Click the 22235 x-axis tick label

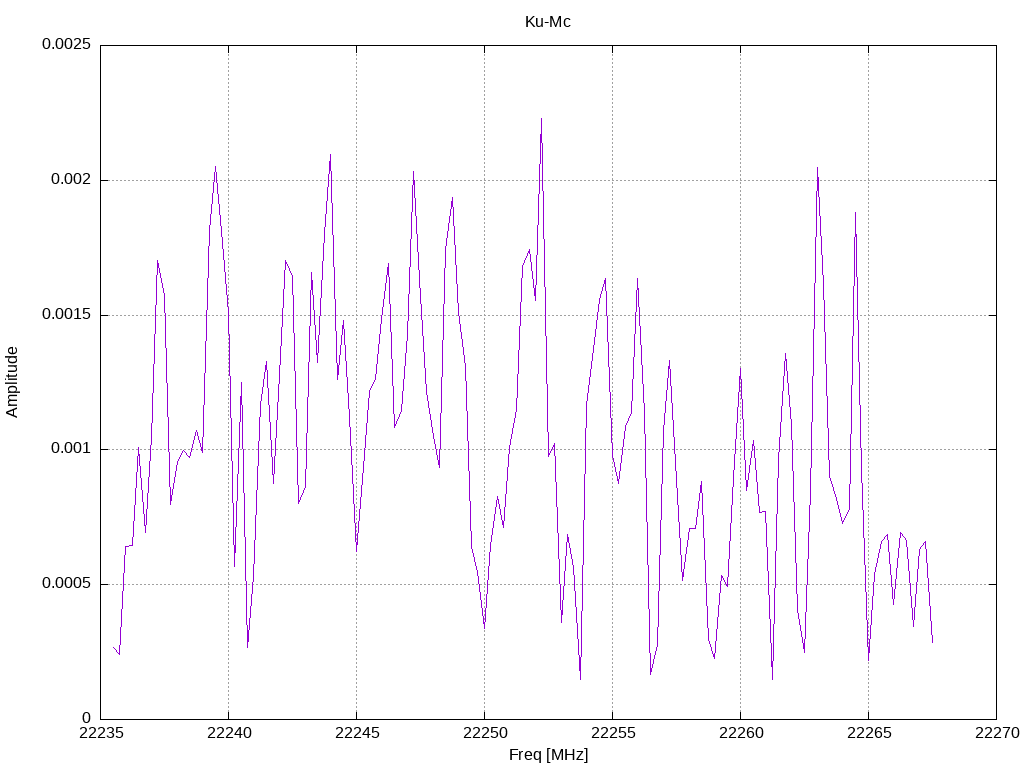click(x=101, y=733)
